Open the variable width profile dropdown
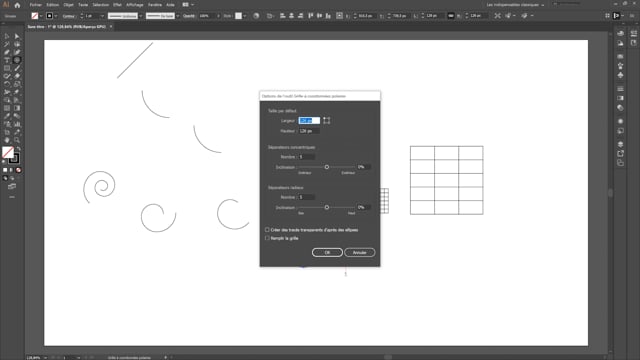Screen dimensions: 640x360 (141, 16)
